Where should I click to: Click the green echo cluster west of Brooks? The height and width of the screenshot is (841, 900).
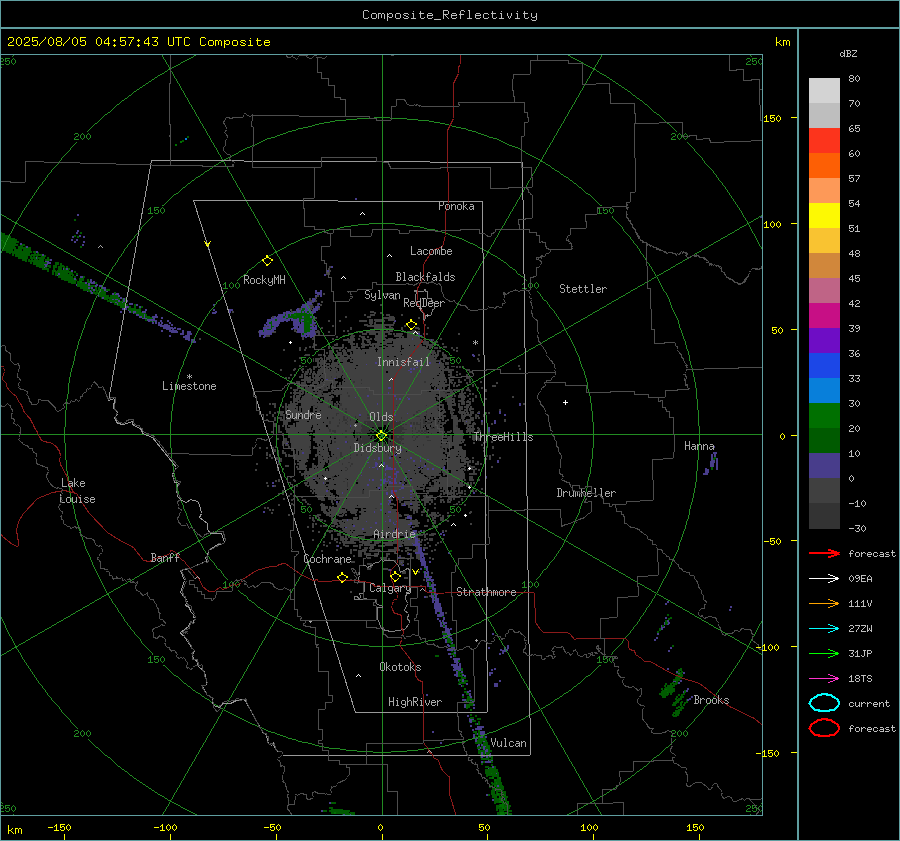click(676, 691)
